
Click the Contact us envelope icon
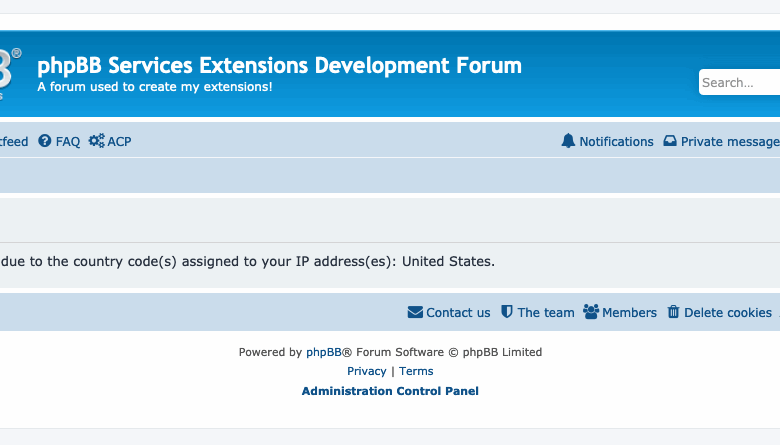click(x=415, y=312)
